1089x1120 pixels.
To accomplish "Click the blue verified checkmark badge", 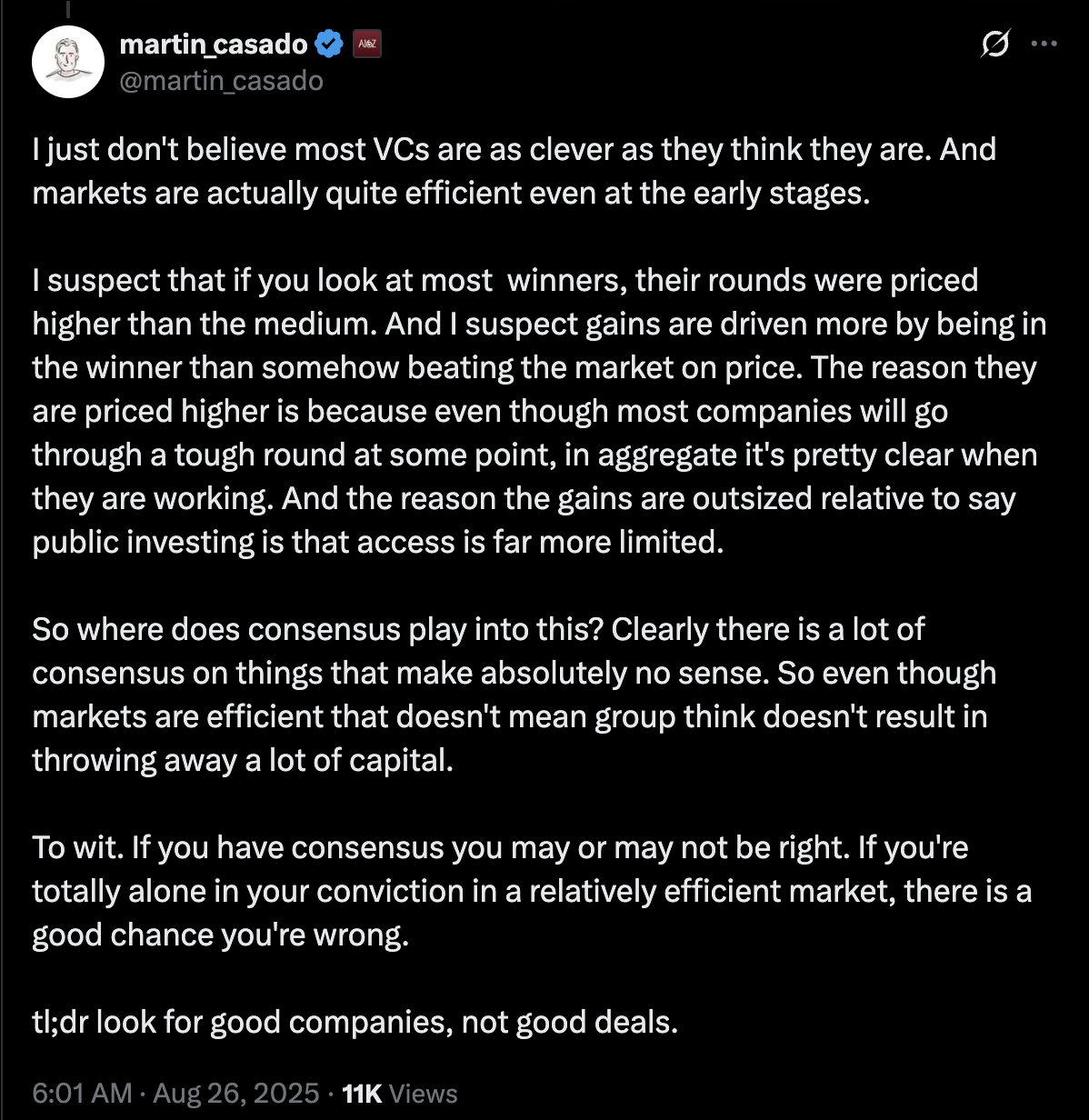I will pyautogui.click(x=328, y=43).
